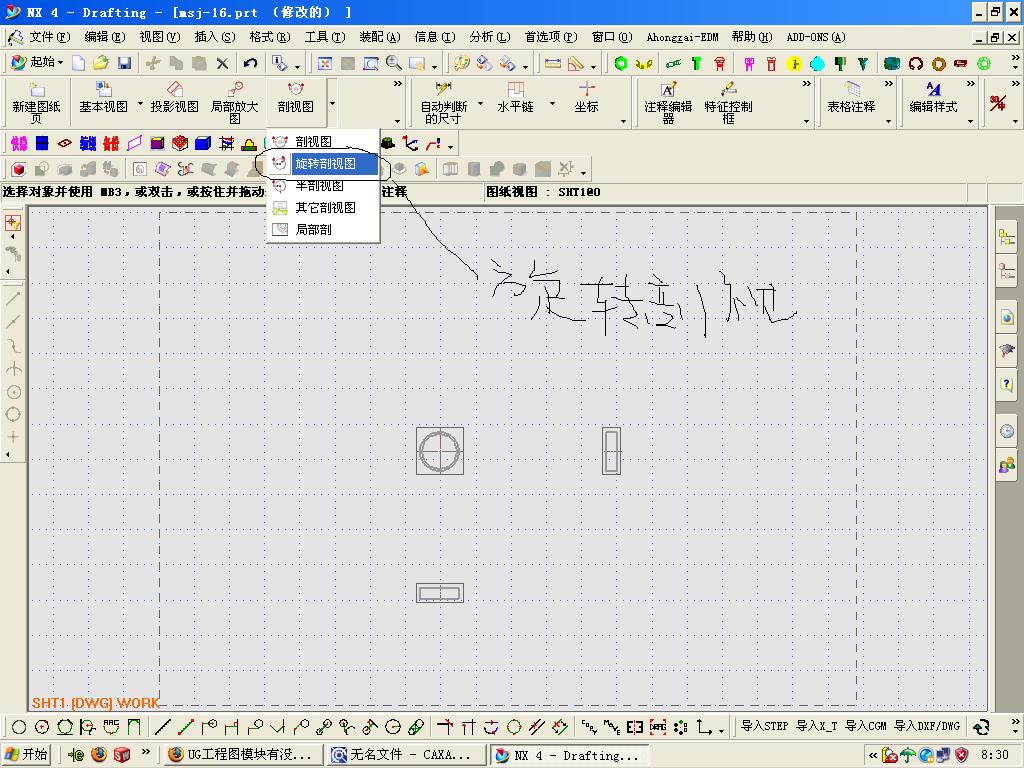This screenshot has height=768, width=1024.
Task: Click 新建图纸页 new sheet button
Action: tap(37, 103)
